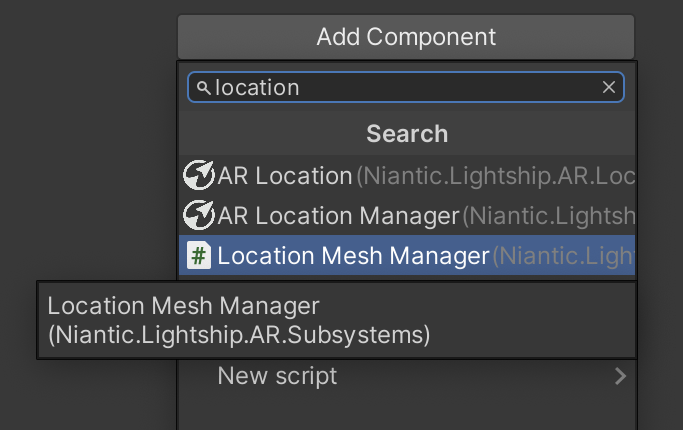Select the Location Mesh Manager entry
The image size is (683, 430).
[x=407, y=255]
